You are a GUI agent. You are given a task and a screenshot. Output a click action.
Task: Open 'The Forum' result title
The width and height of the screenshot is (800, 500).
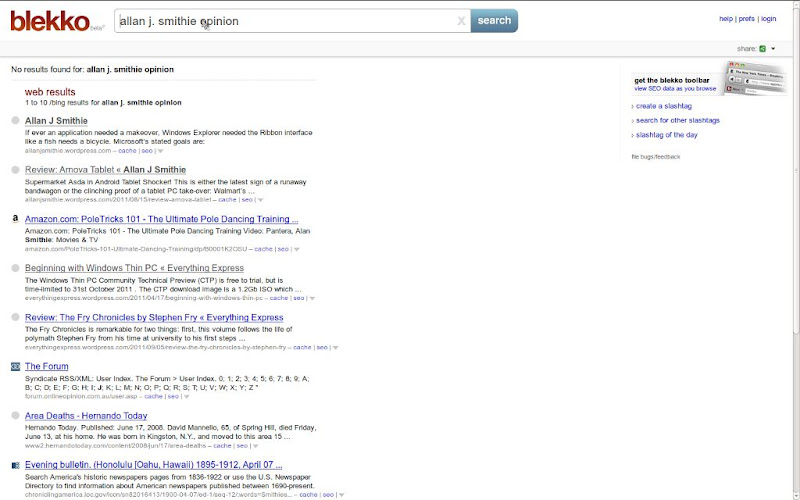pyautogui.click(x=46, y=366)
